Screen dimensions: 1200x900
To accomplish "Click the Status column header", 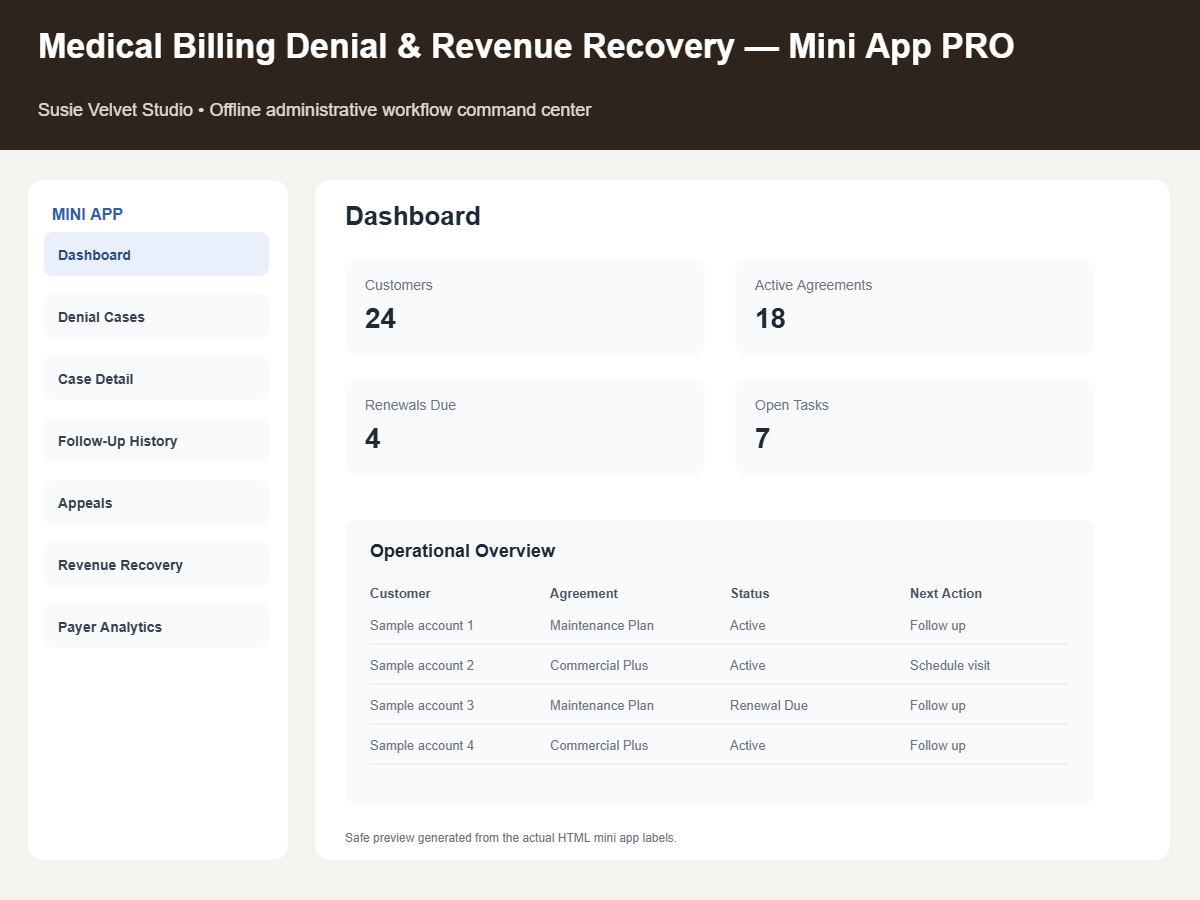I will point(750,593).
